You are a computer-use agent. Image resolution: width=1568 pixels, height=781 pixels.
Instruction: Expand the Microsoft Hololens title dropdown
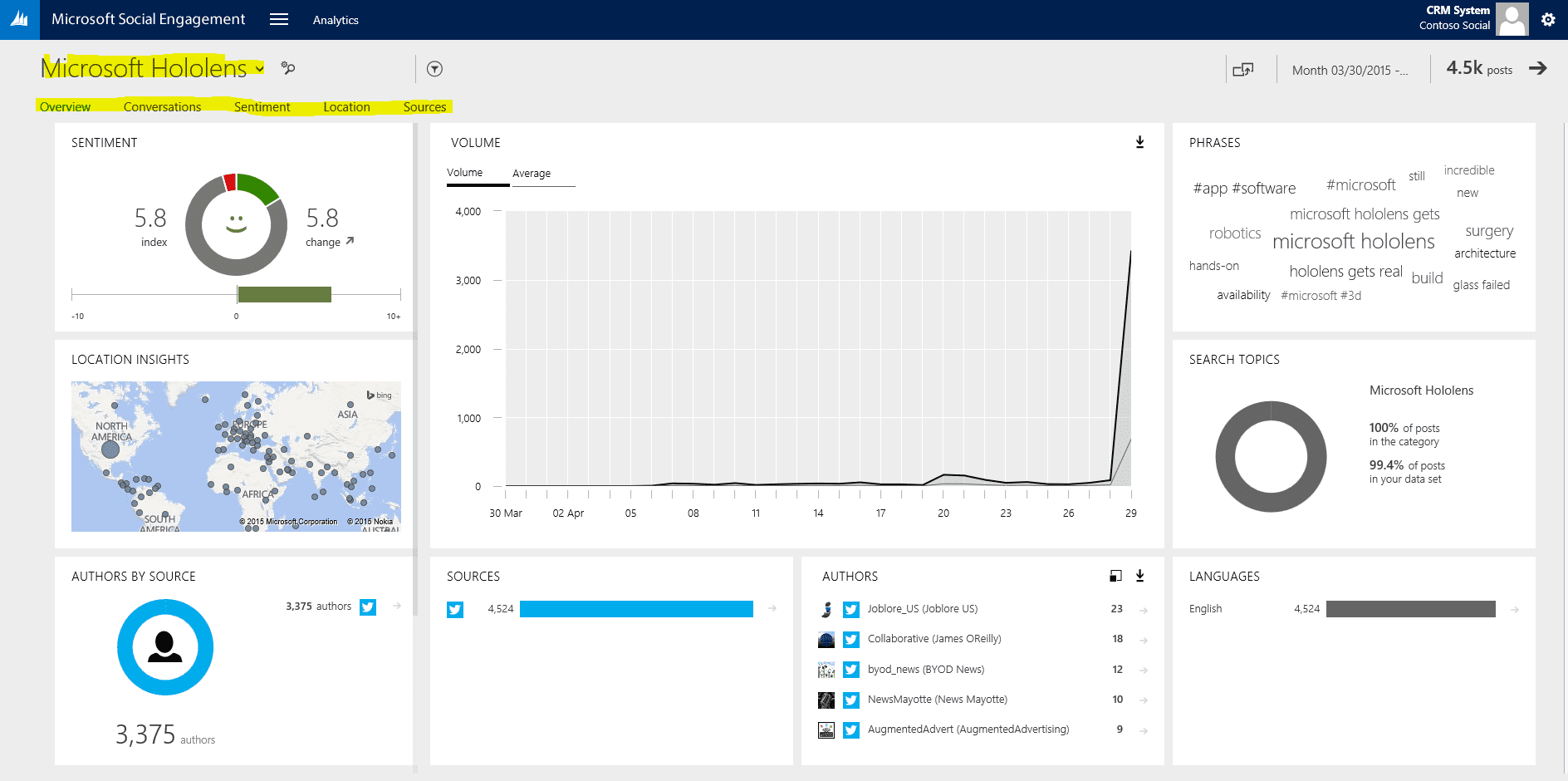click(260, 68)
